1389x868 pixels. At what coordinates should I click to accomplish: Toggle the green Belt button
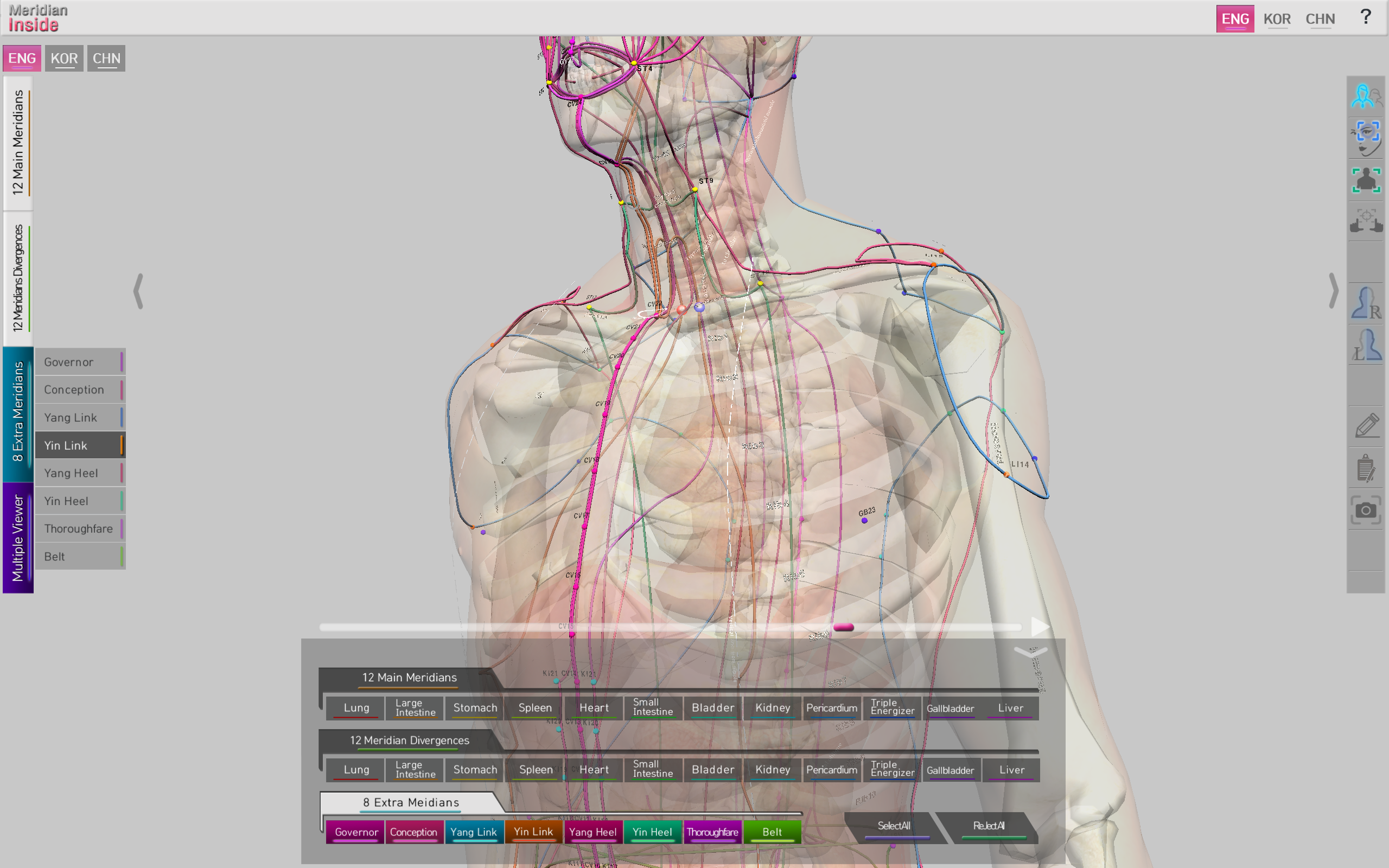[772, 832]
